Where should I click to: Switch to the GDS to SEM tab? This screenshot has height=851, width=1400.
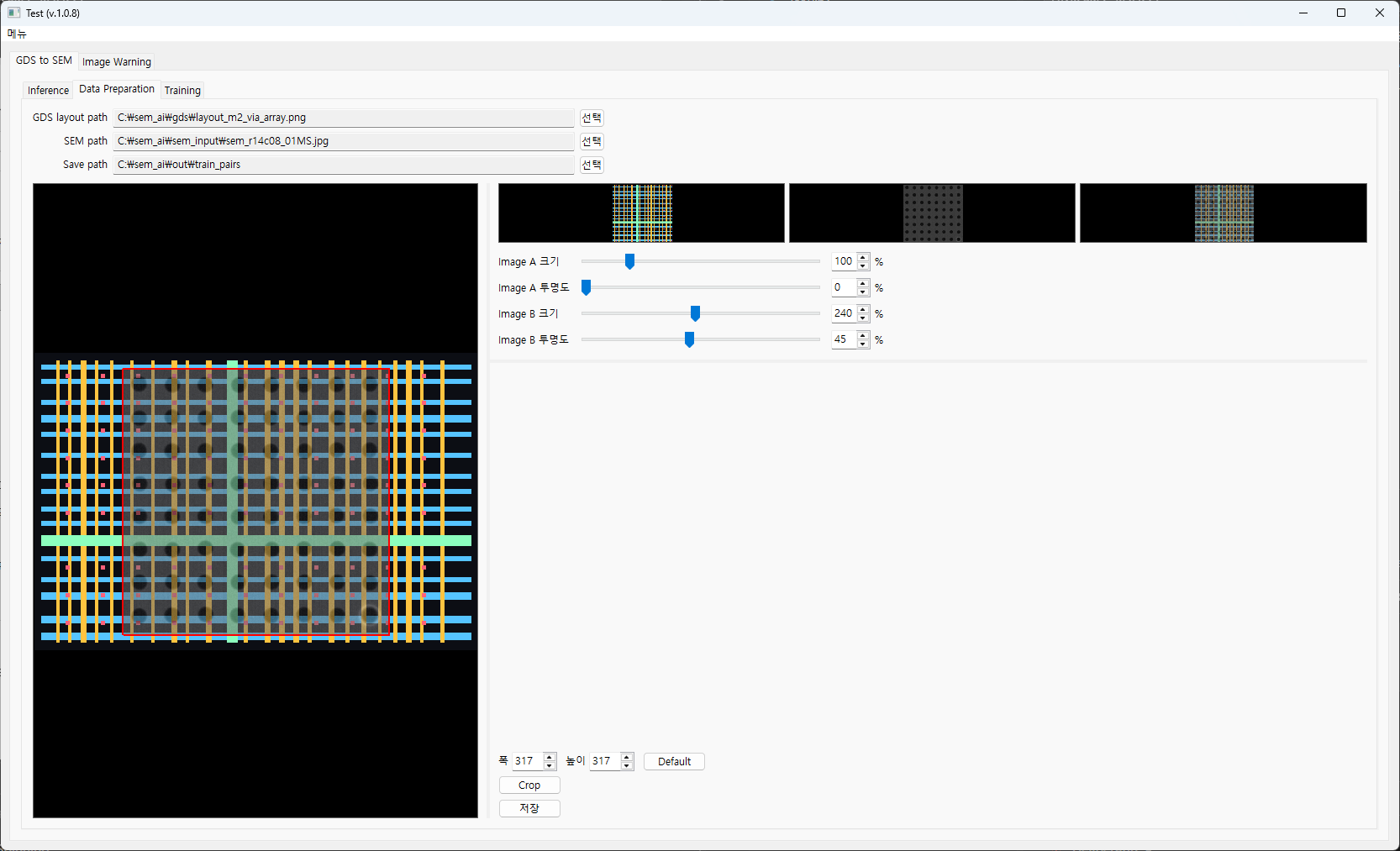pyautogui.click(x=44, y=60)
